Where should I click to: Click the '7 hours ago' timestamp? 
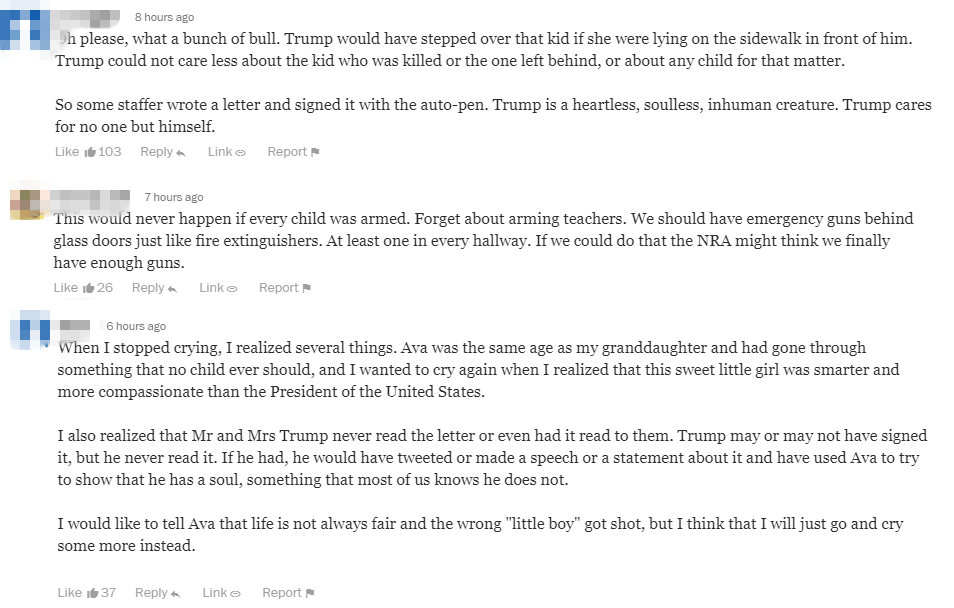point(174,197)
